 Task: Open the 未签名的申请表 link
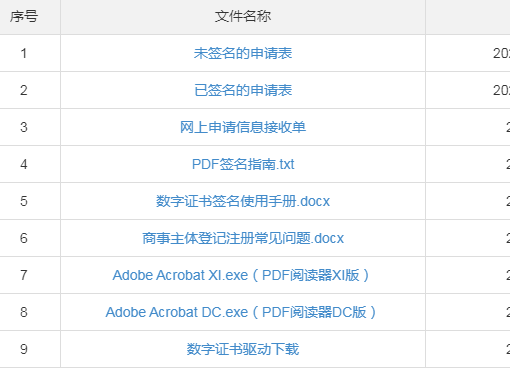[243, 53]
